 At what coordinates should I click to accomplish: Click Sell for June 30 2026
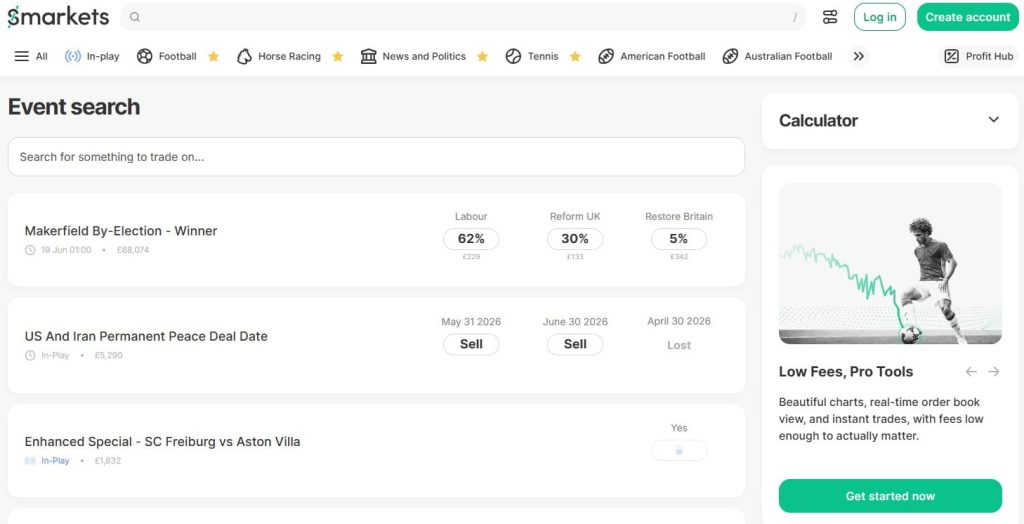[575, 344]
